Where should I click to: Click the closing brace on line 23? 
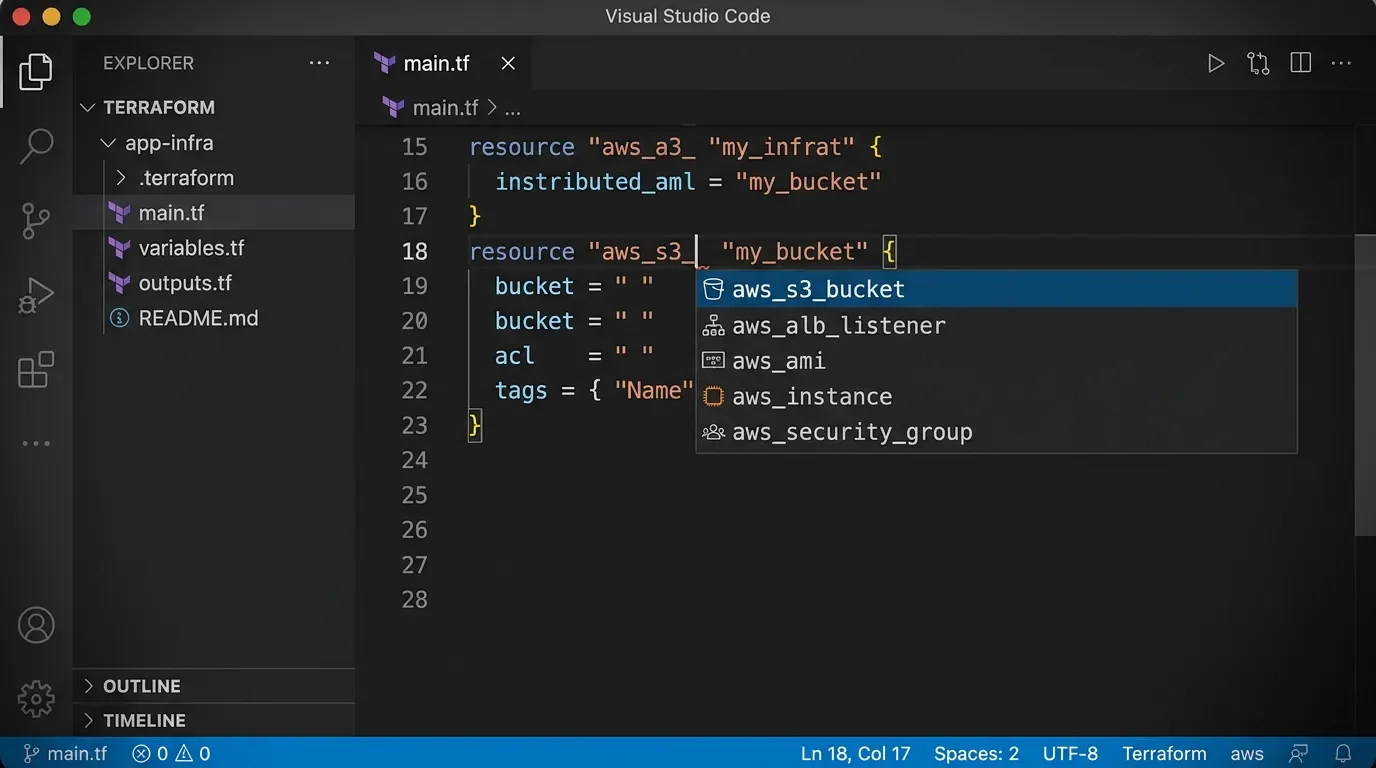pyautogui.click(x=475, y=426)
